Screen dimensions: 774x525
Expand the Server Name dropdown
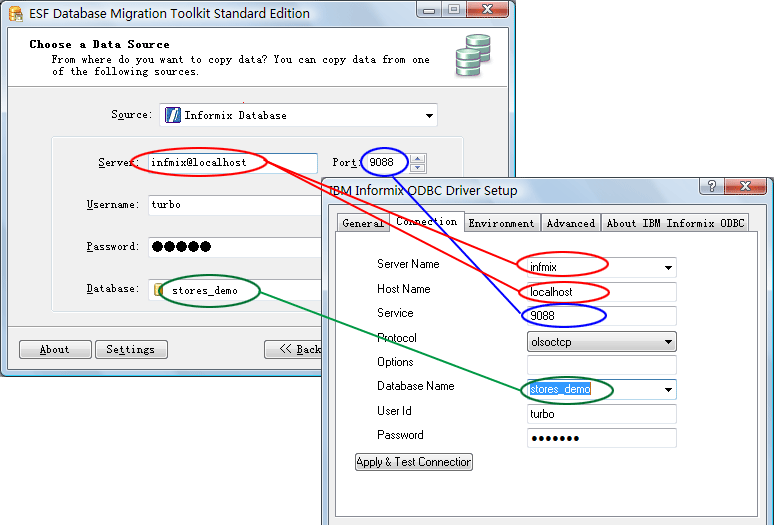tap(667, 268)
